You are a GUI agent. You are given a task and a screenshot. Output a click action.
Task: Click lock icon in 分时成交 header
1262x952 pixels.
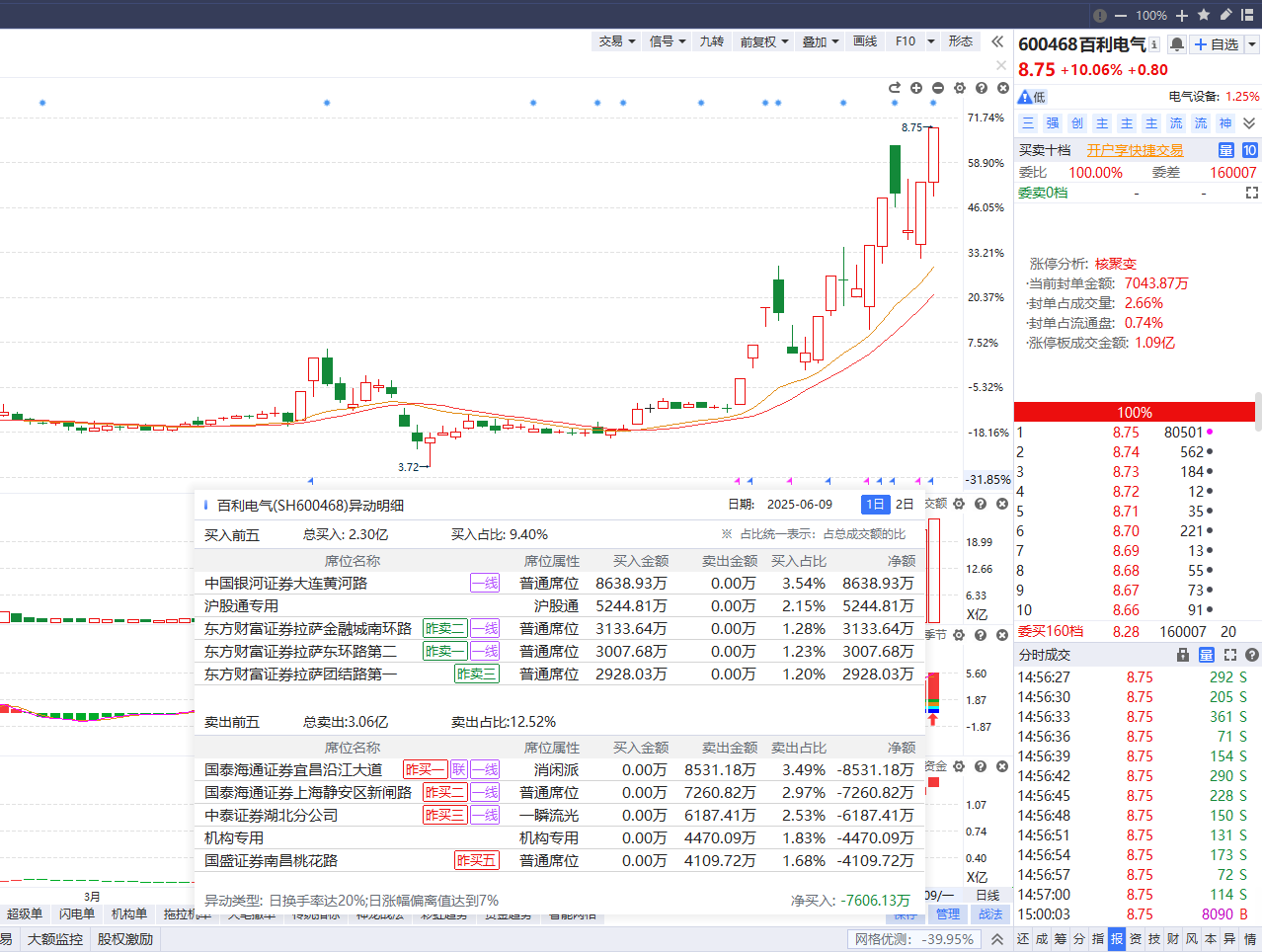(x=1183, y=655)
